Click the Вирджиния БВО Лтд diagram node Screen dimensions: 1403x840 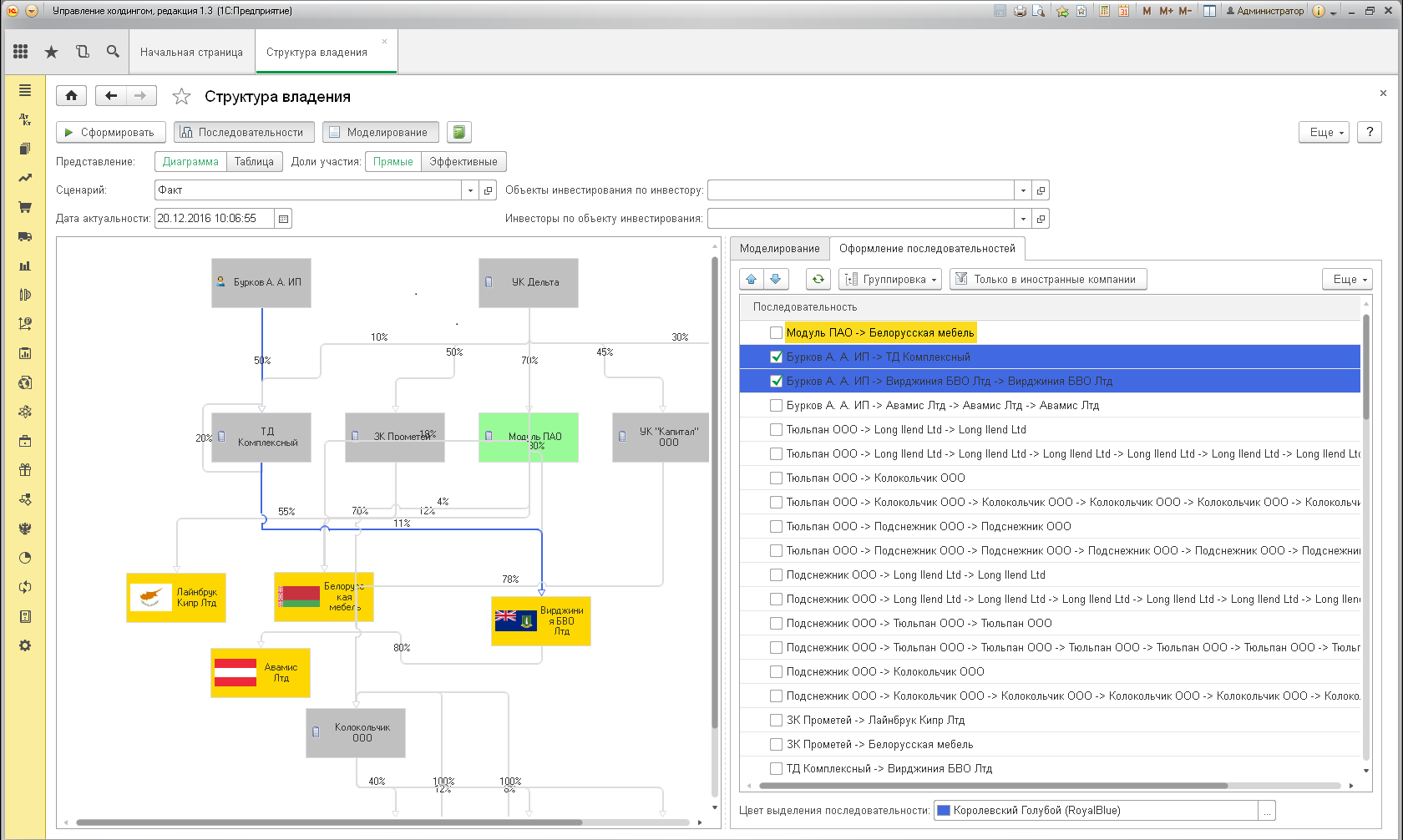click(x=541, y=620)
